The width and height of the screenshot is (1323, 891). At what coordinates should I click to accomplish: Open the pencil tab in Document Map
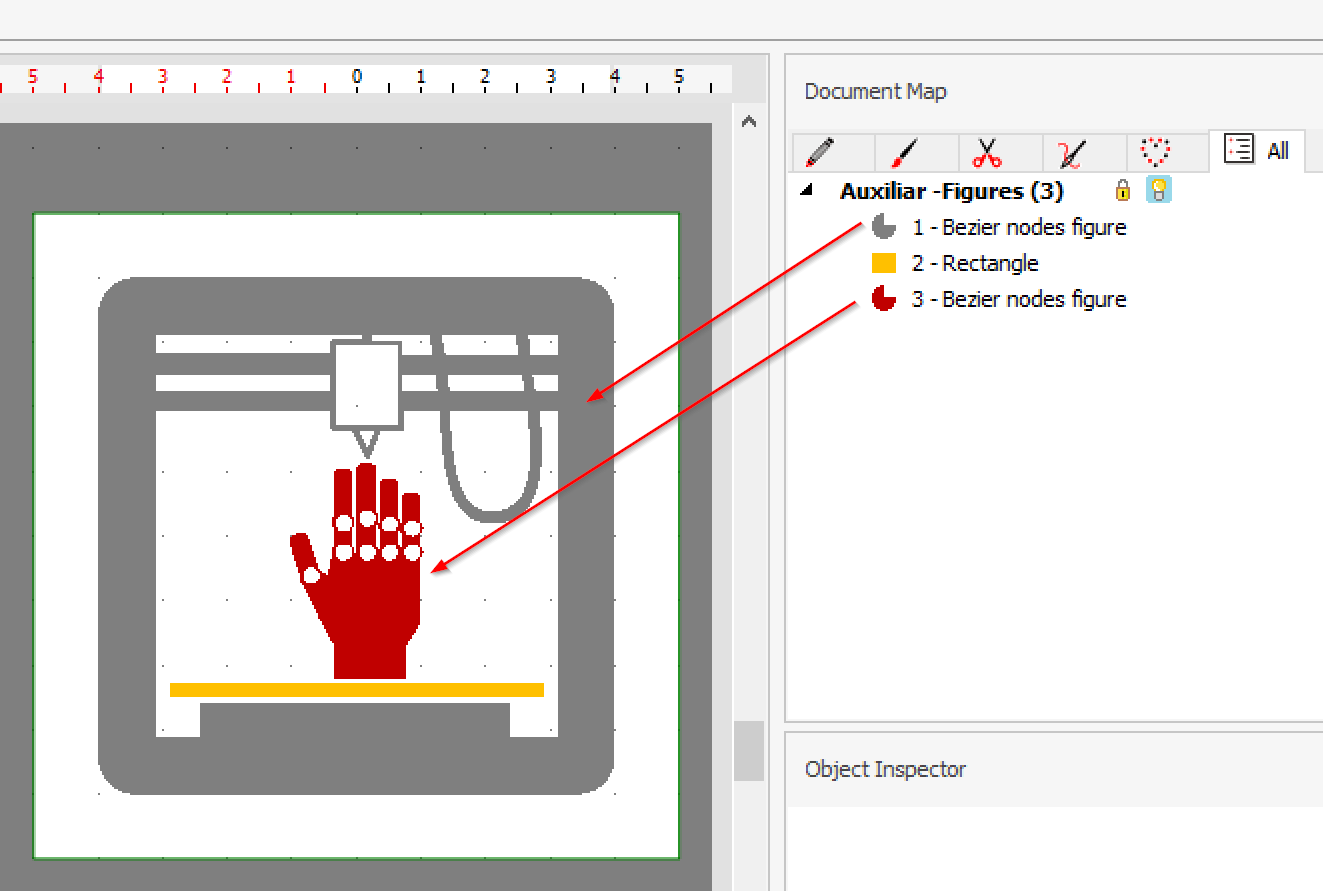(820, 153)
